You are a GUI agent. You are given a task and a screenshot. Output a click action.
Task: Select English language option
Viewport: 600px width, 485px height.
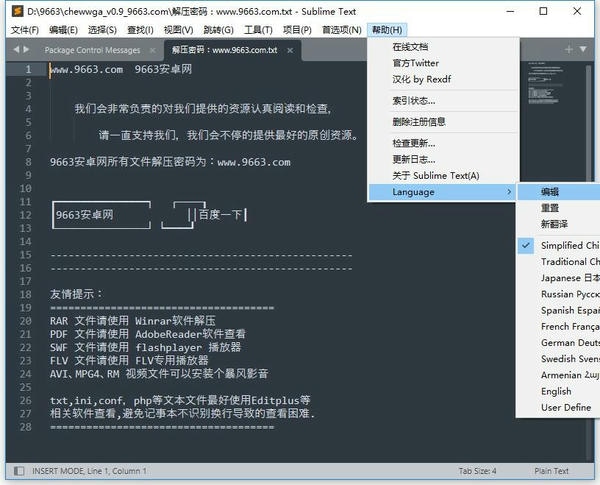[559, 391]
